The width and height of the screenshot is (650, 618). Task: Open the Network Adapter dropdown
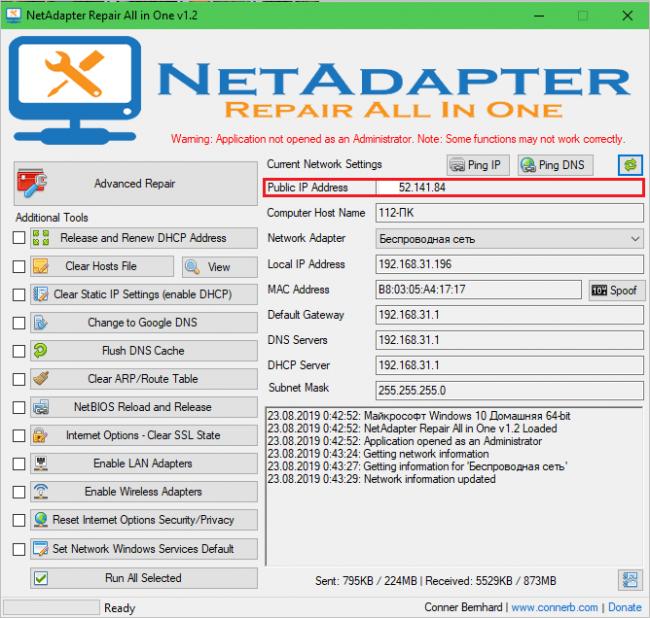509,239
